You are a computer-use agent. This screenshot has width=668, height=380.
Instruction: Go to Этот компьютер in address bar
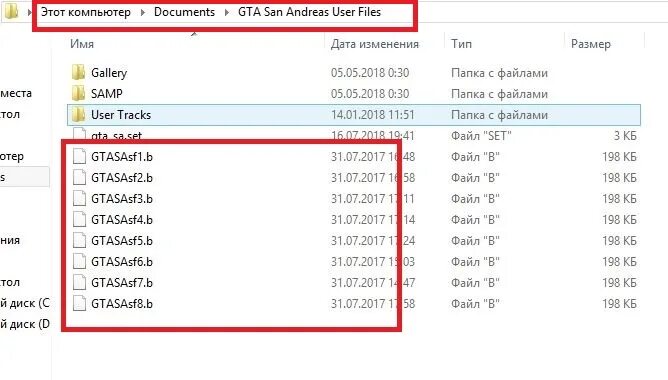86,12
